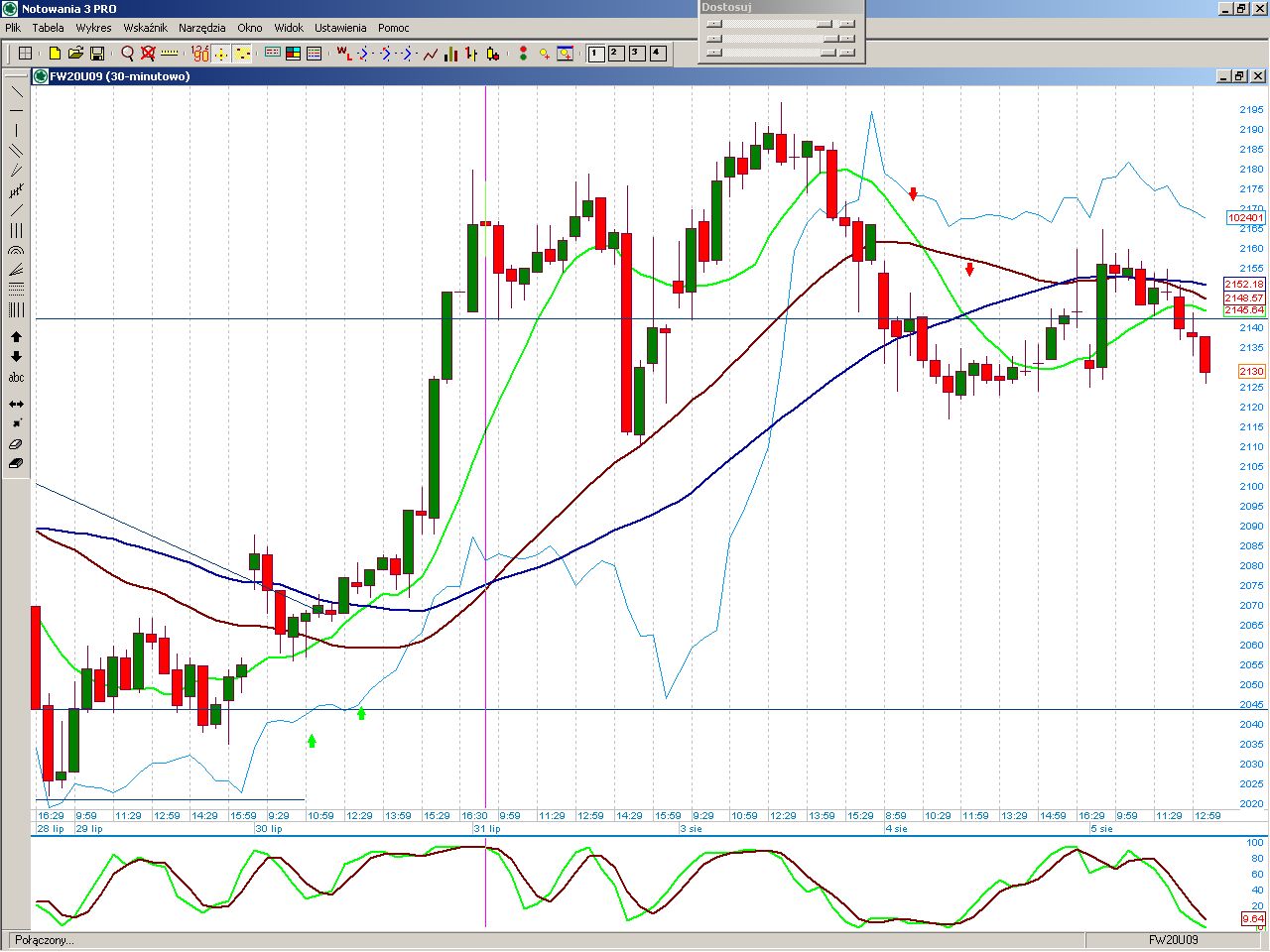This screenshot has width=1270, height=952.
Task: Select the up arrow marker tool
Action: point(16,338)
